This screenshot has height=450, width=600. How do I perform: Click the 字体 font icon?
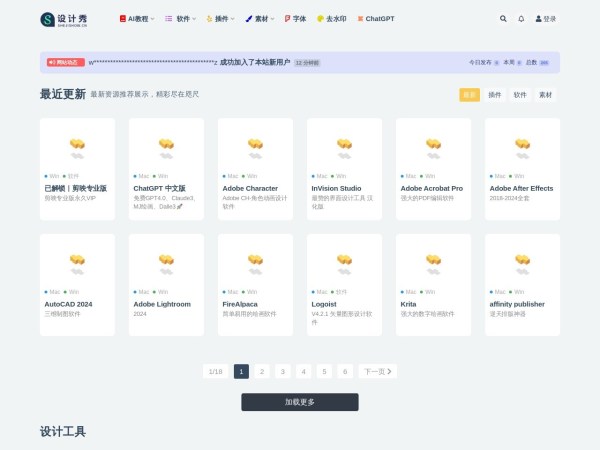point(287,19)
